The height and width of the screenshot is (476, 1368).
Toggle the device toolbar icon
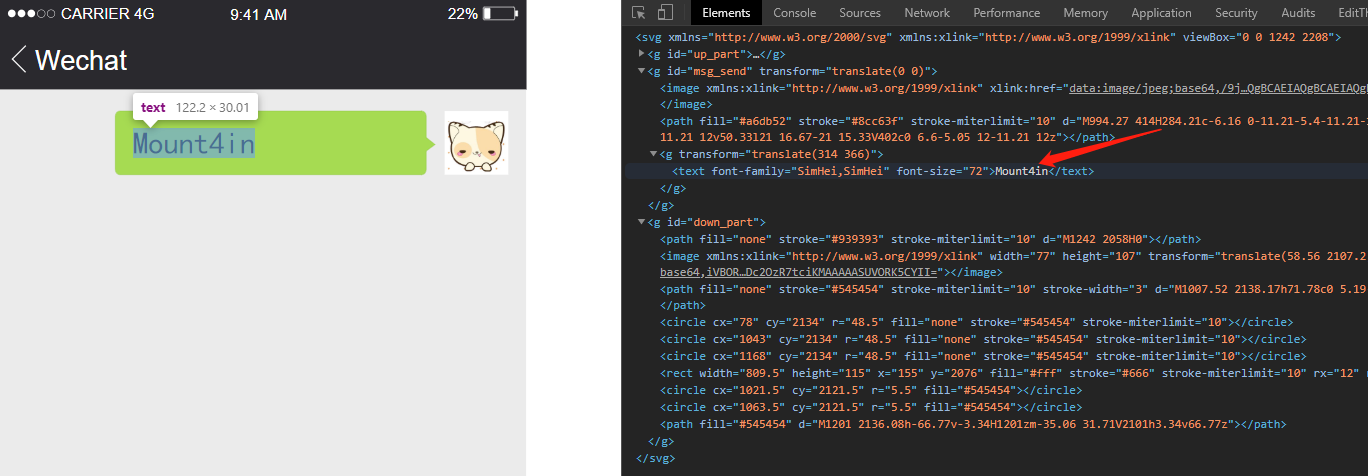click(x=665, y=13)
